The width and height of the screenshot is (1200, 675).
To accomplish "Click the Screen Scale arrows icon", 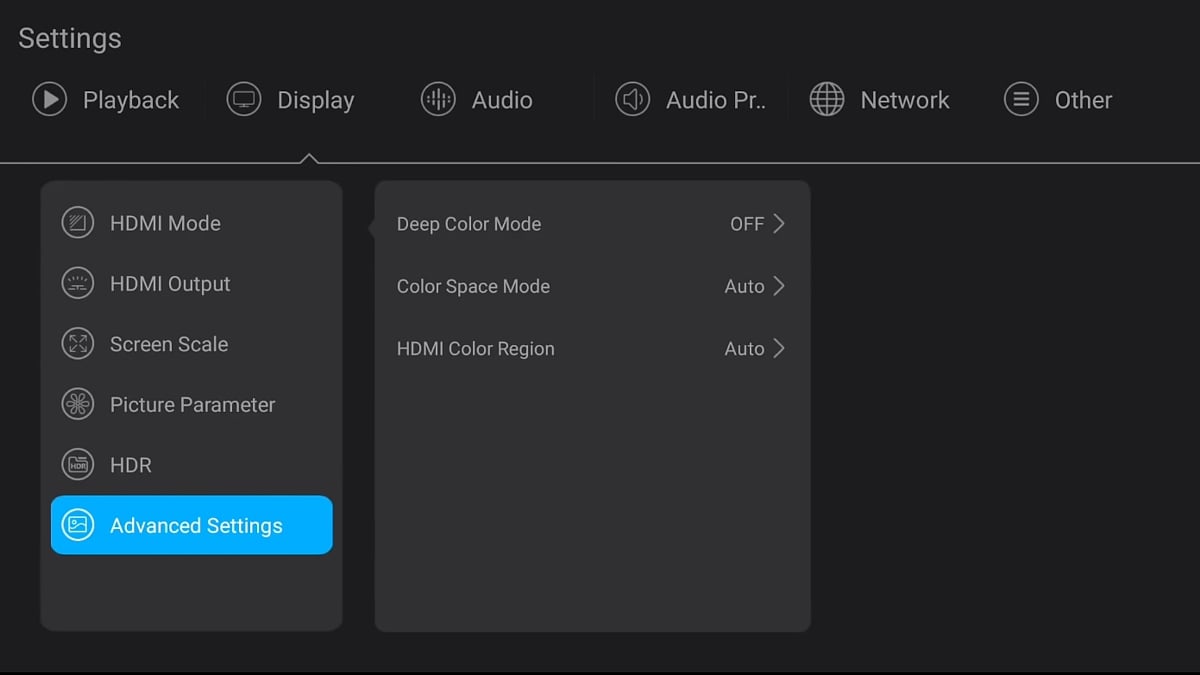I will pos(78,344).
